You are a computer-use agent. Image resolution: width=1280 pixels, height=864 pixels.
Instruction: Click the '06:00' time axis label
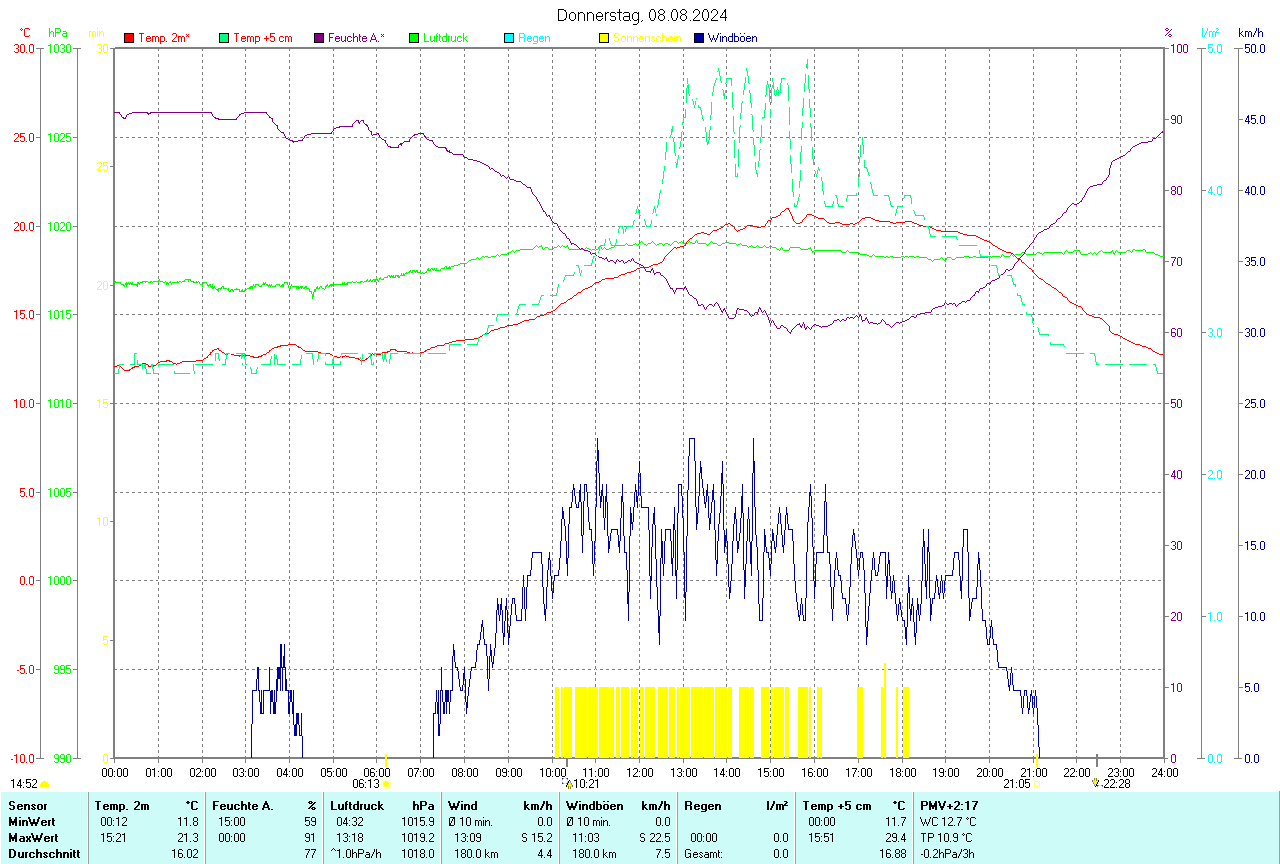click(x=377, y=772)
